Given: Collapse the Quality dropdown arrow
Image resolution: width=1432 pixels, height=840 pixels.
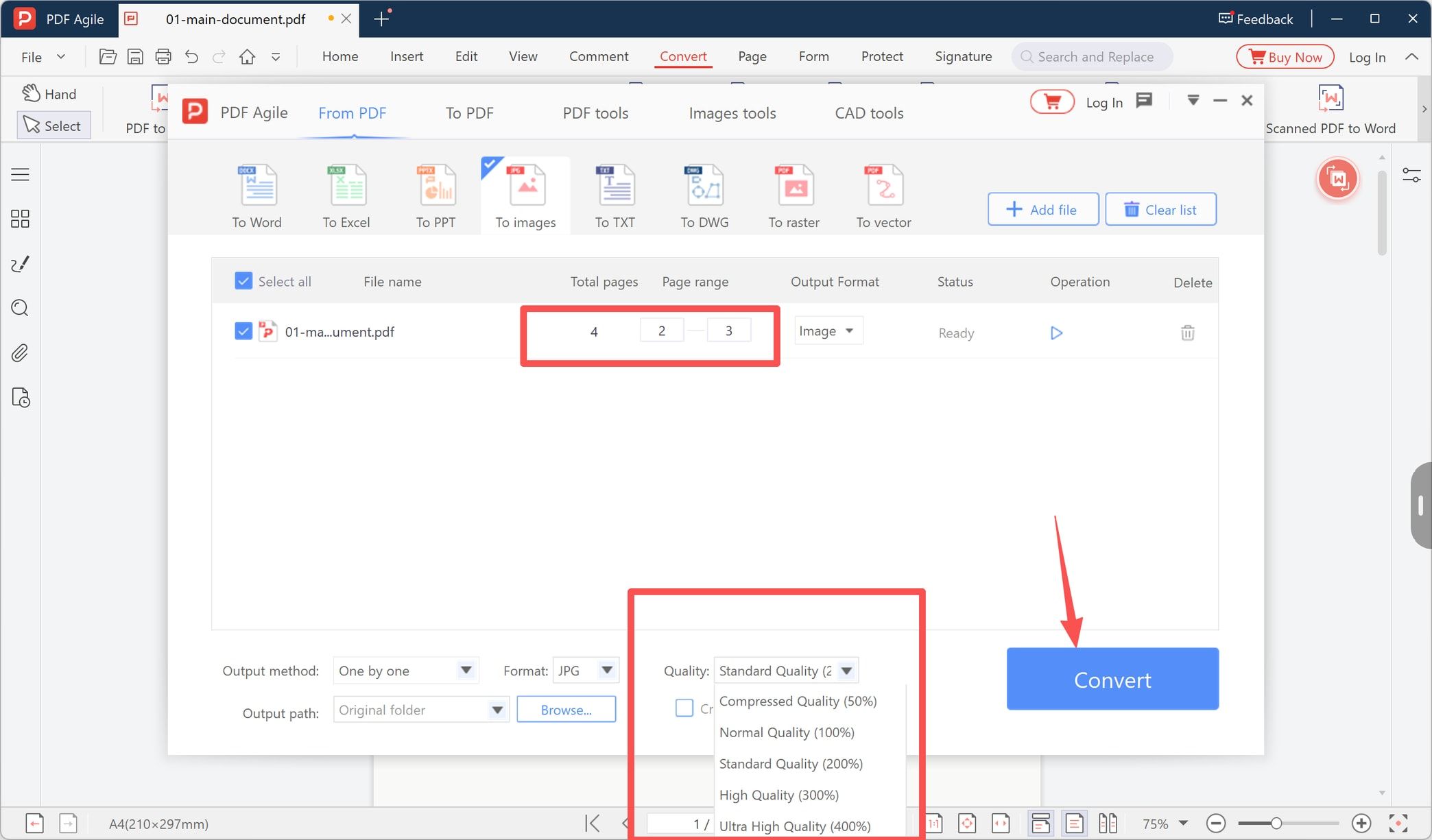Looking at the screenshot, I should tap(847, 671).
